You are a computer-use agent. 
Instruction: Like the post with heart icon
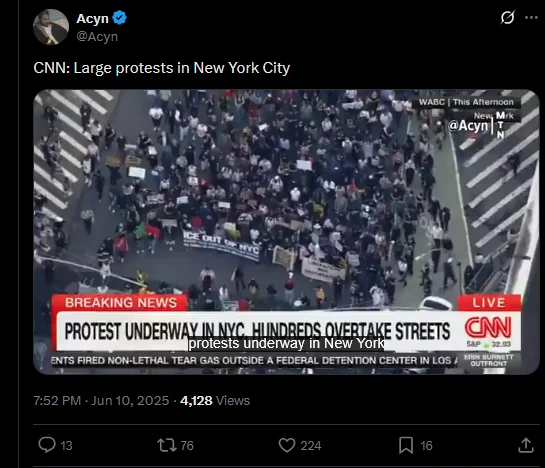(x=287, y=445)
